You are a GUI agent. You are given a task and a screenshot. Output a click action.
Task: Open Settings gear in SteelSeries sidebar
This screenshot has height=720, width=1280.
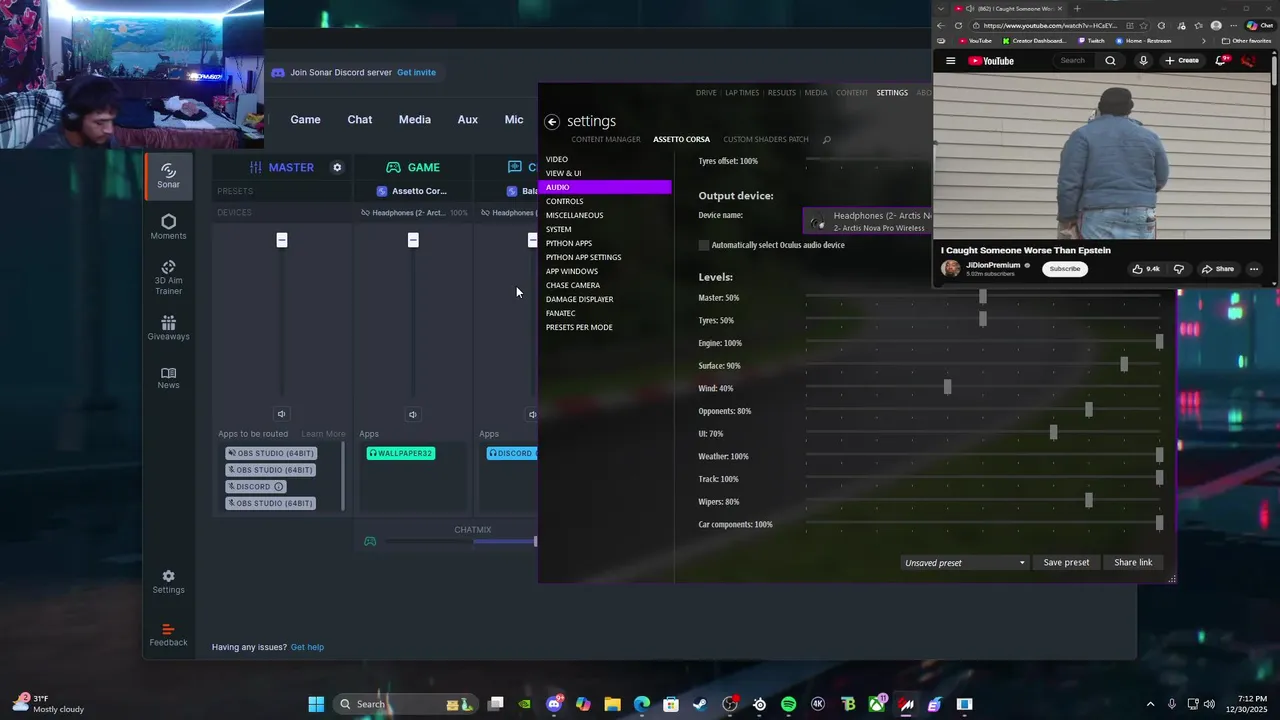coord(168,581)
